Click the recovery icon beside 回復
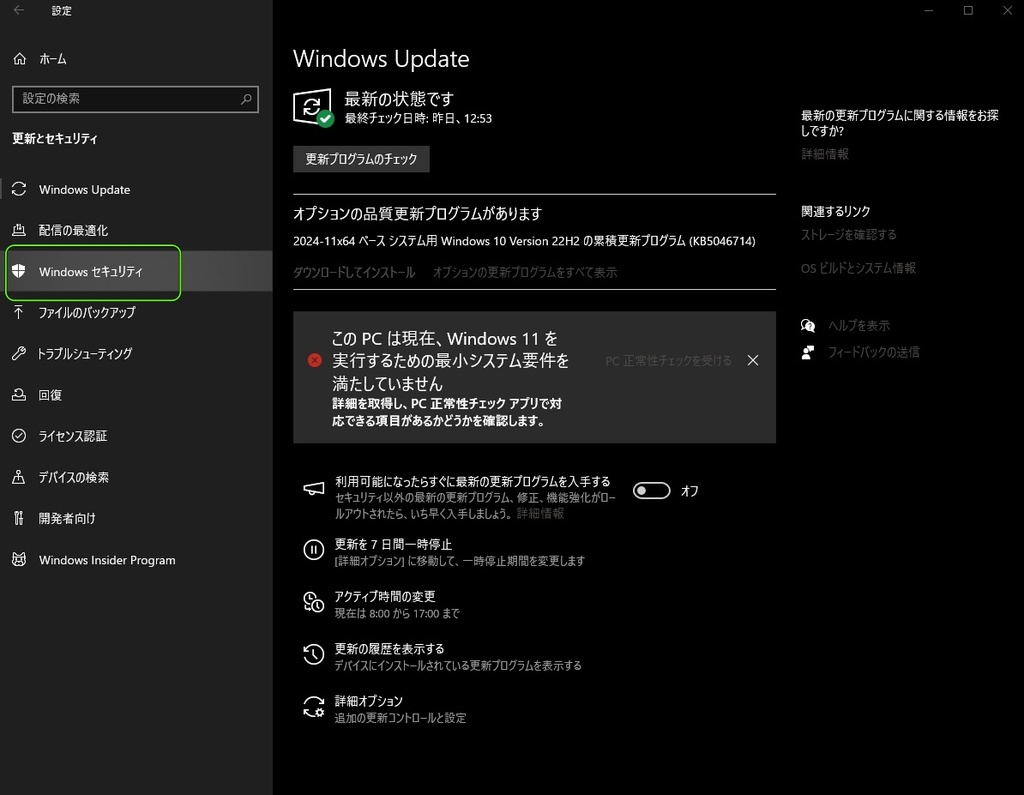The height and width of the screenshot is (795, 1024). tap(19, 395)
